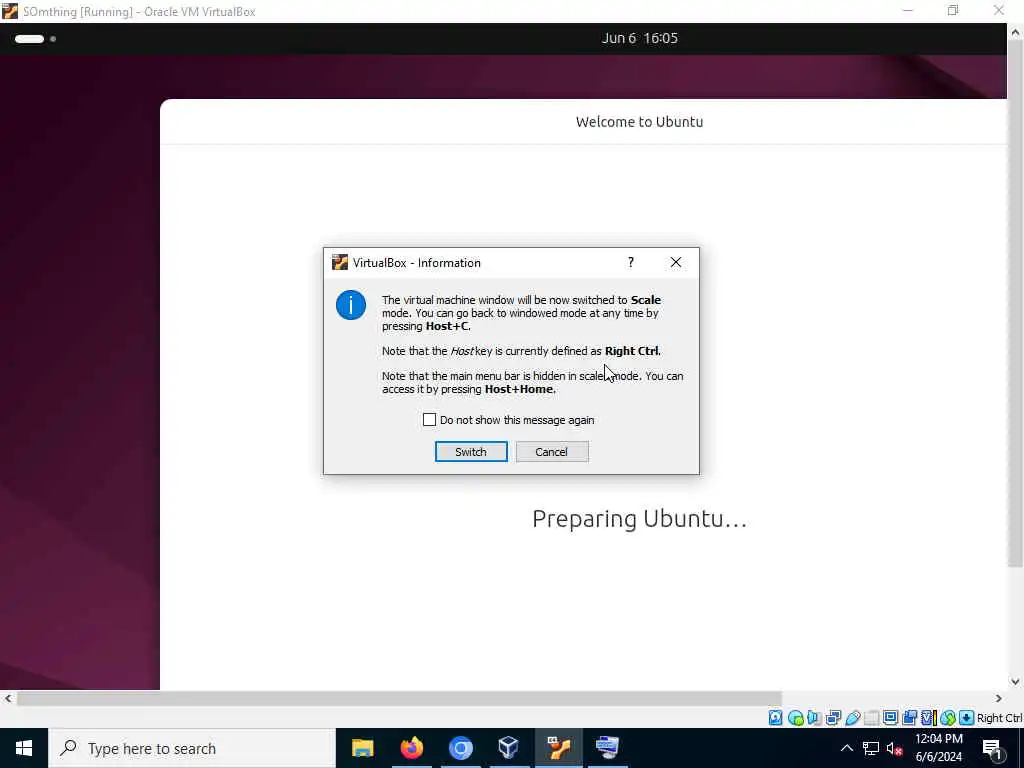Click the 'Preparing Ubuntu...' text

[x=639, y=519]
